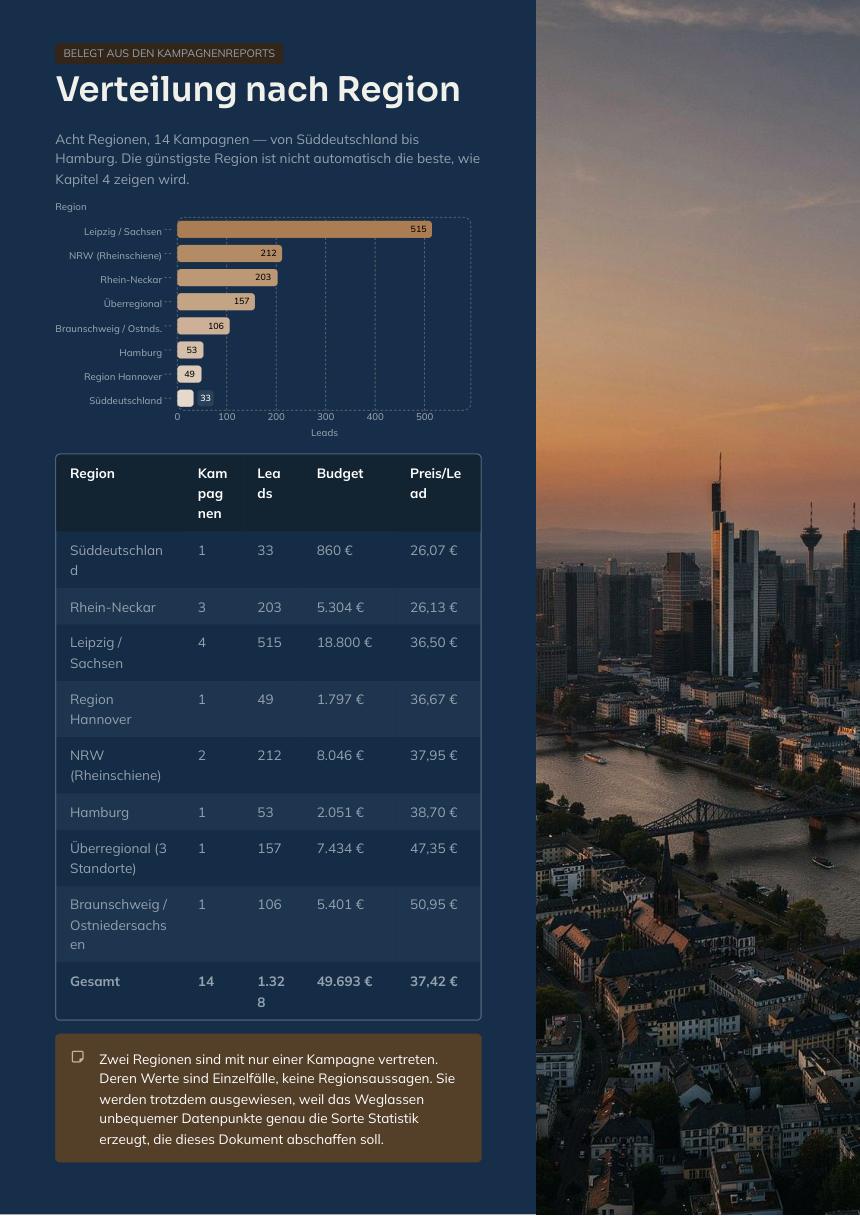Click the 'Verteilung nach Region' heading
This screenshot has height=1216, width=860.
258,89
